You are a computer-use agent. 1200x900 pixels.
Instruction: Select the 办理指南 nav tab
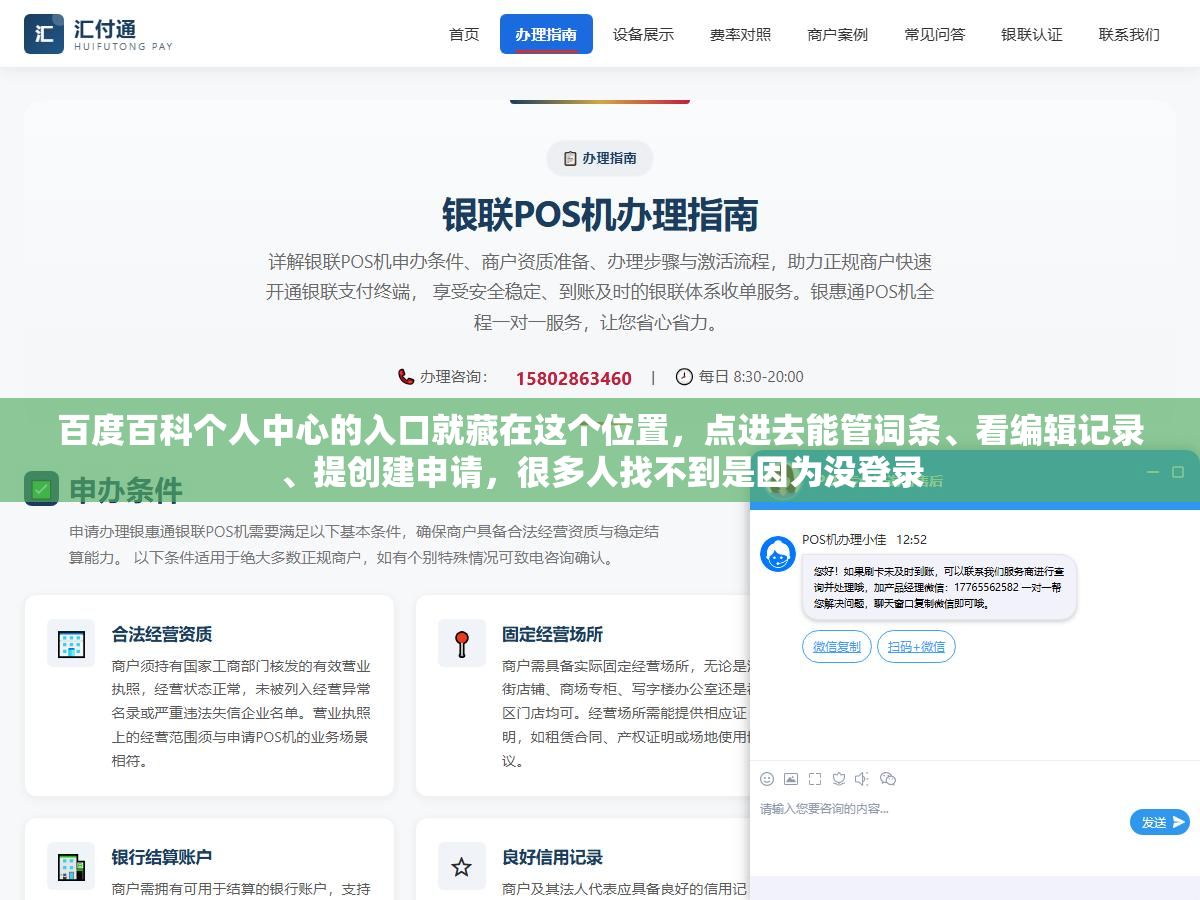click(546, 34)
